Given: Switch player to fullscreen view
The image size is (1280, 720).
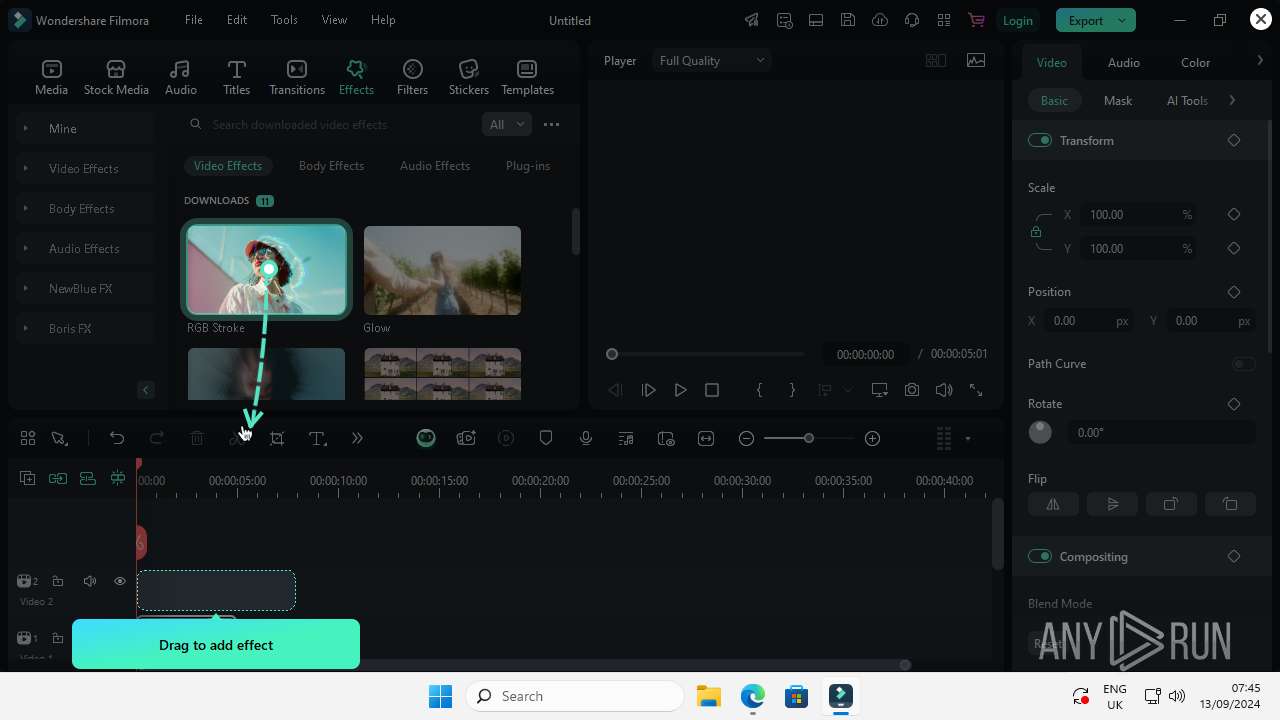Looking at the screenshot, I should tap(976, 390).
